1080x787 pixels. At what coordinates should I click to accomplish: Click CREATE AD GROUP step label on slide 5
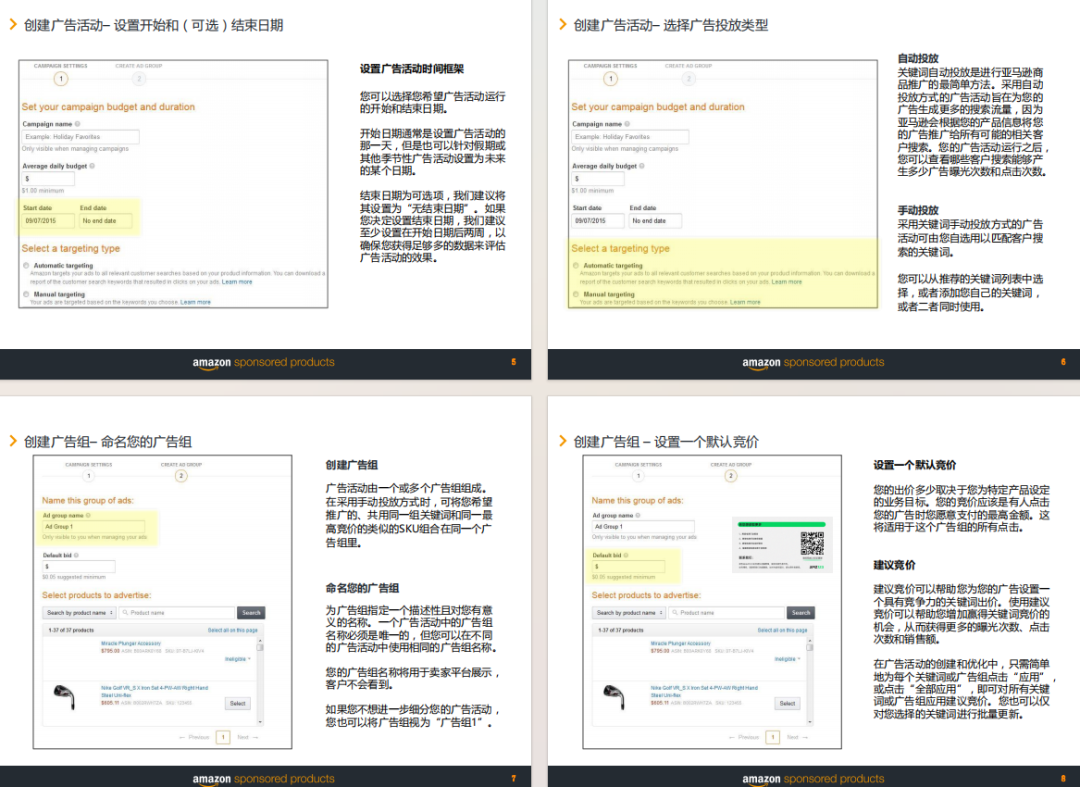tap(139, 66)
